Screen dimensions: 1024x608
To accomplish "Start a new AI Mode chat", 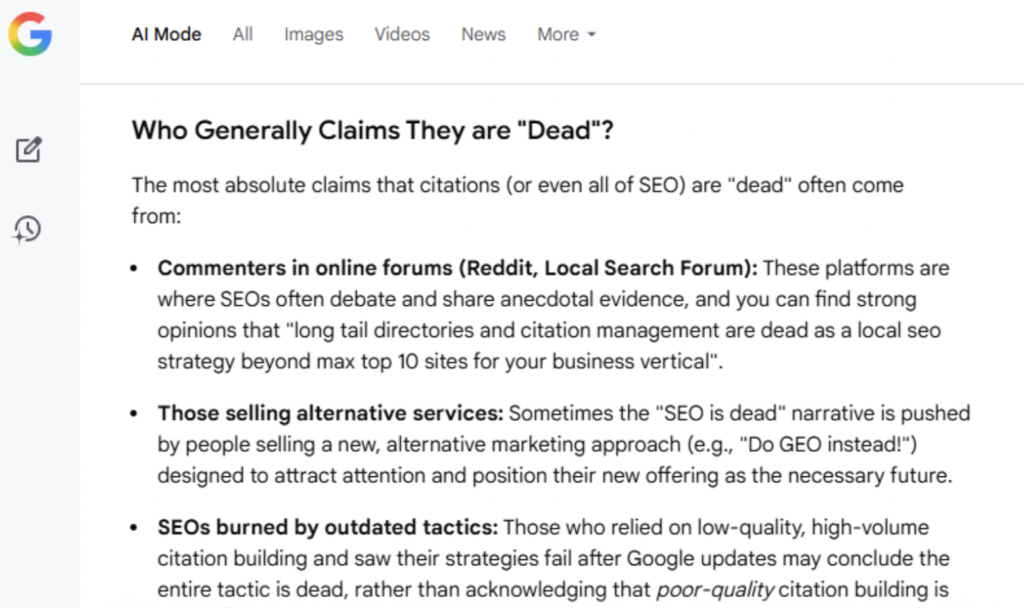I will pyautogui.click(x=28, y=151).
